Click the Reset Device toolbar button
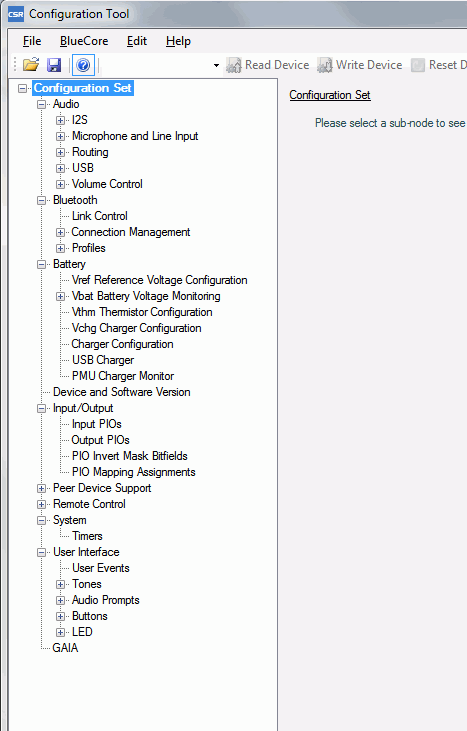Screen dimensions: 467x731 click(x=439, y=65)
